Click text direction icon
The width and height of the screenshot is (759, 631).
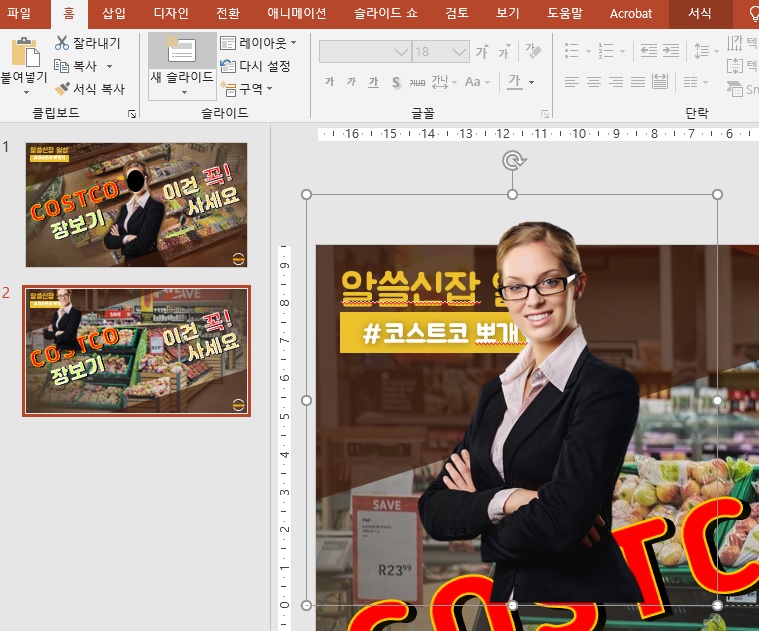[735, 43]
